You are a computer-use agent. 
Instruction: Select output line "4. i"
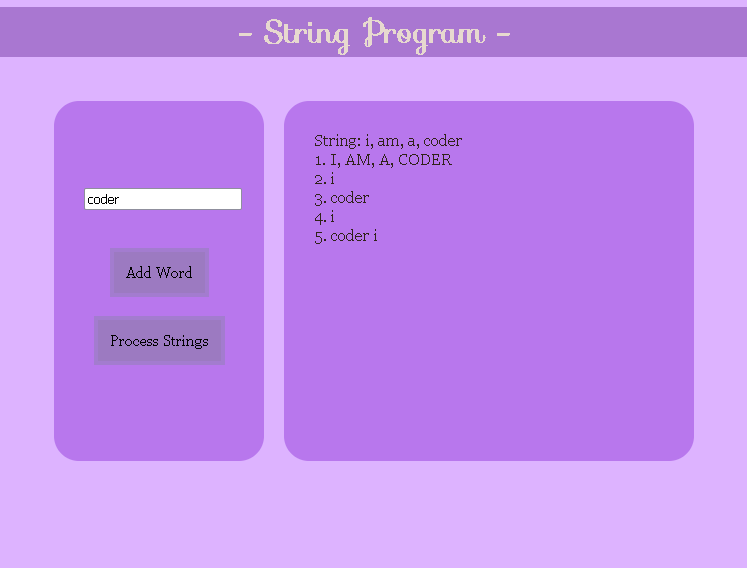point(325,217)
